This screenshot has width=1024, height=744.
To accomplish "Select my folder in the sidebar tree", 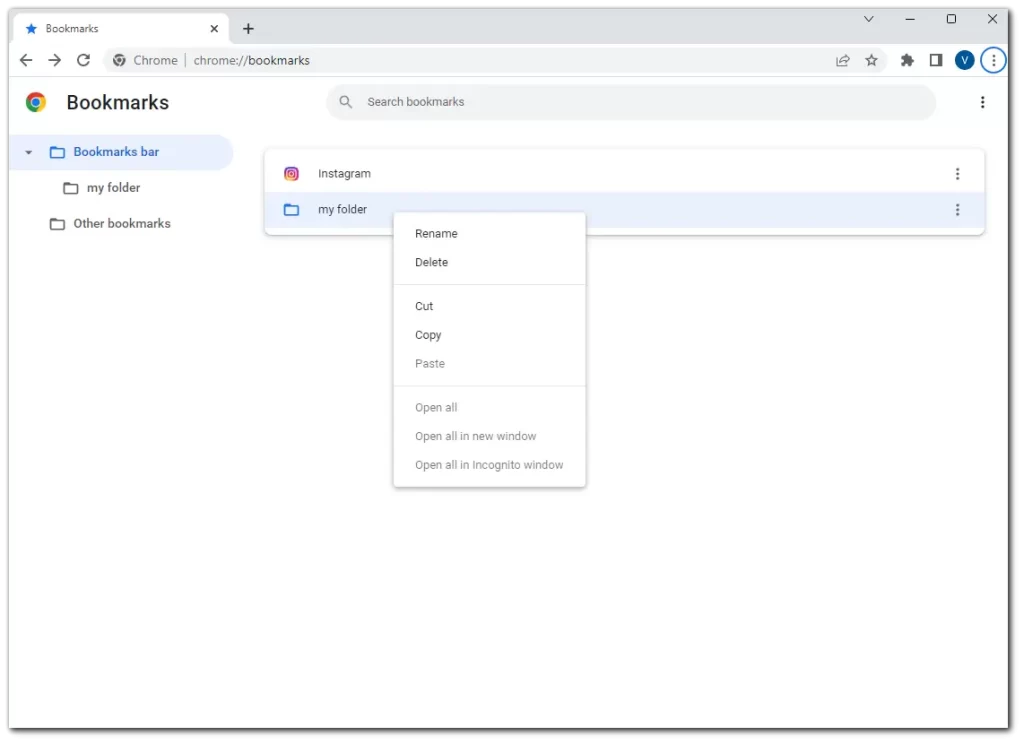I will 114,188.
